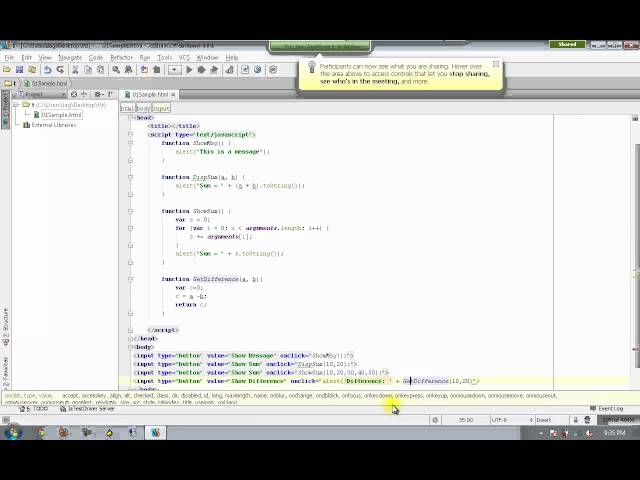The image size is (640, 480).
Task: Close the sharing notification tooltip
Action: tap(496, 64)
